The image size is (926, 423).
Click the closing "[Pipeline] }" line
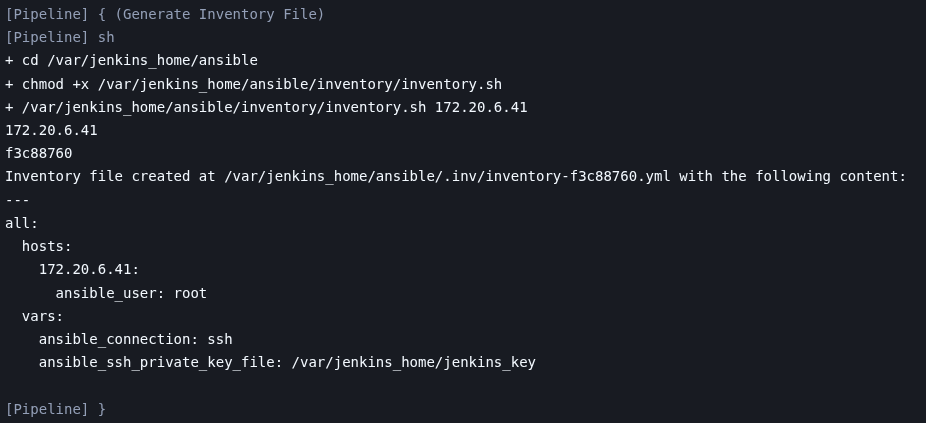(x=55, y=409)
